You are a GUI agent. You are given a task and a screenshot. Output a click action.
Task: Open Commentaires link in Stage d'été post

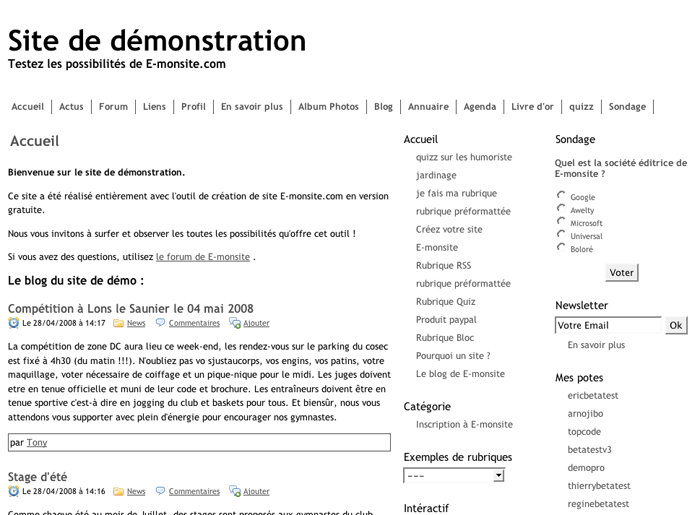(194, 491)
